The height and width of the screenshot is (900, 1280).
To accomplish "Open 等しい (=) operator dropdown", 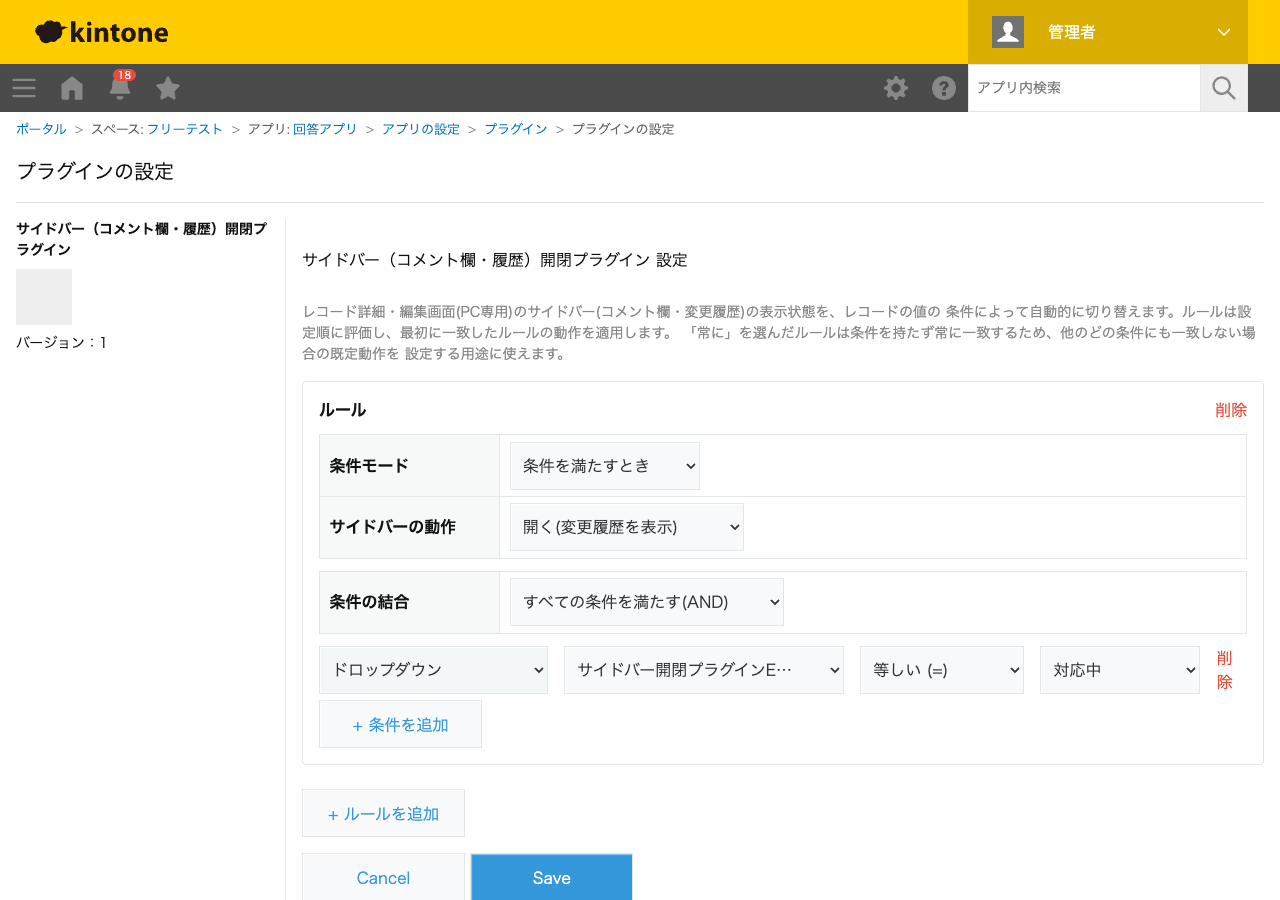I will coord(942,670).
